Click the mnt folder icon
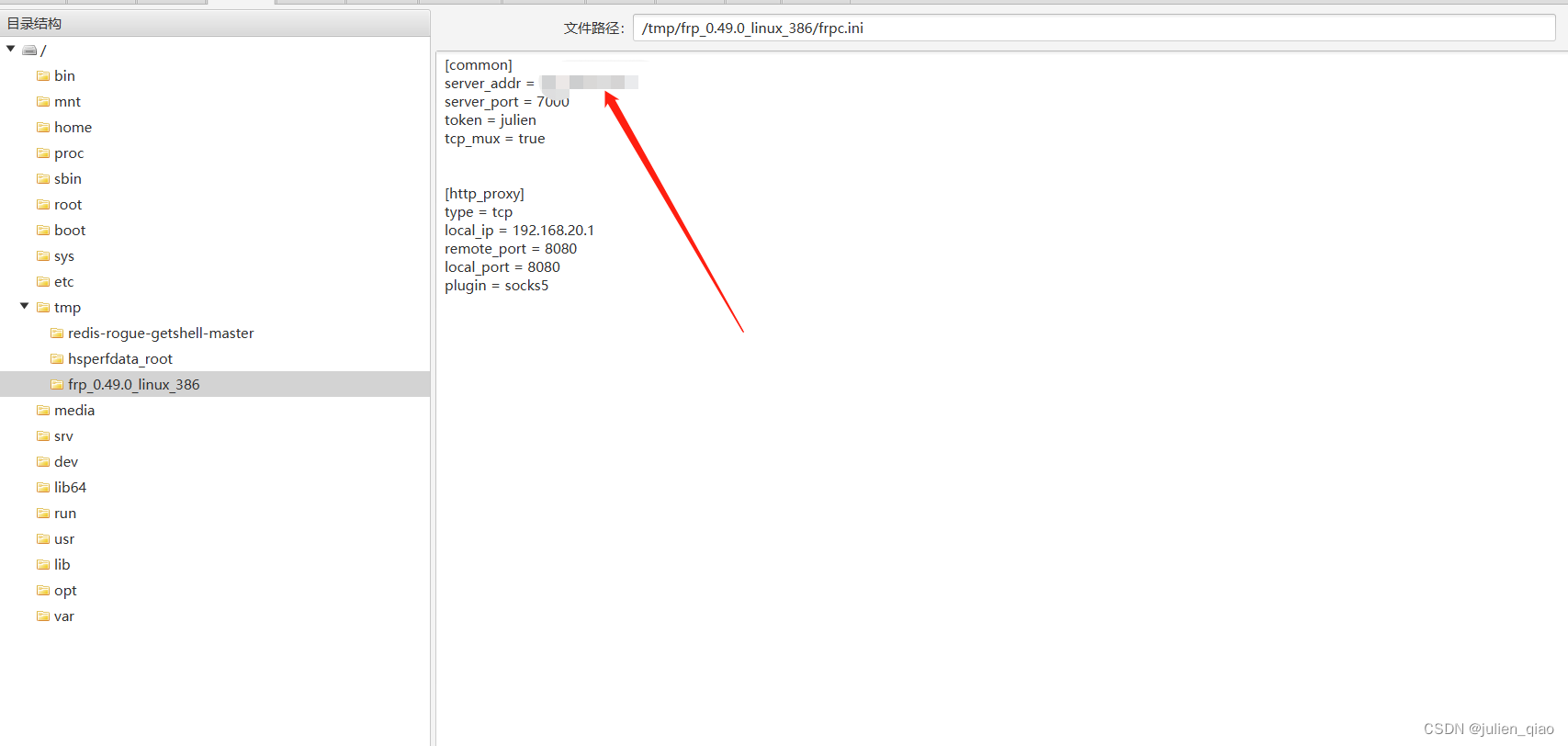Viewport: 1568px width, 746px height. pyautogui.click(x=43, y=102)
